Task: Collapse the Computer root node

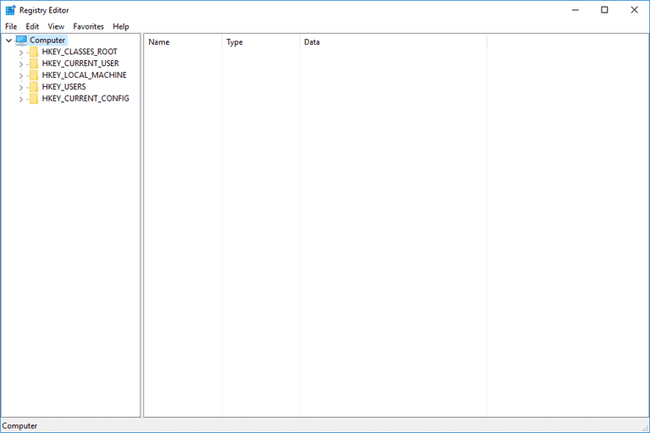Action: click(x=9, y=40)
